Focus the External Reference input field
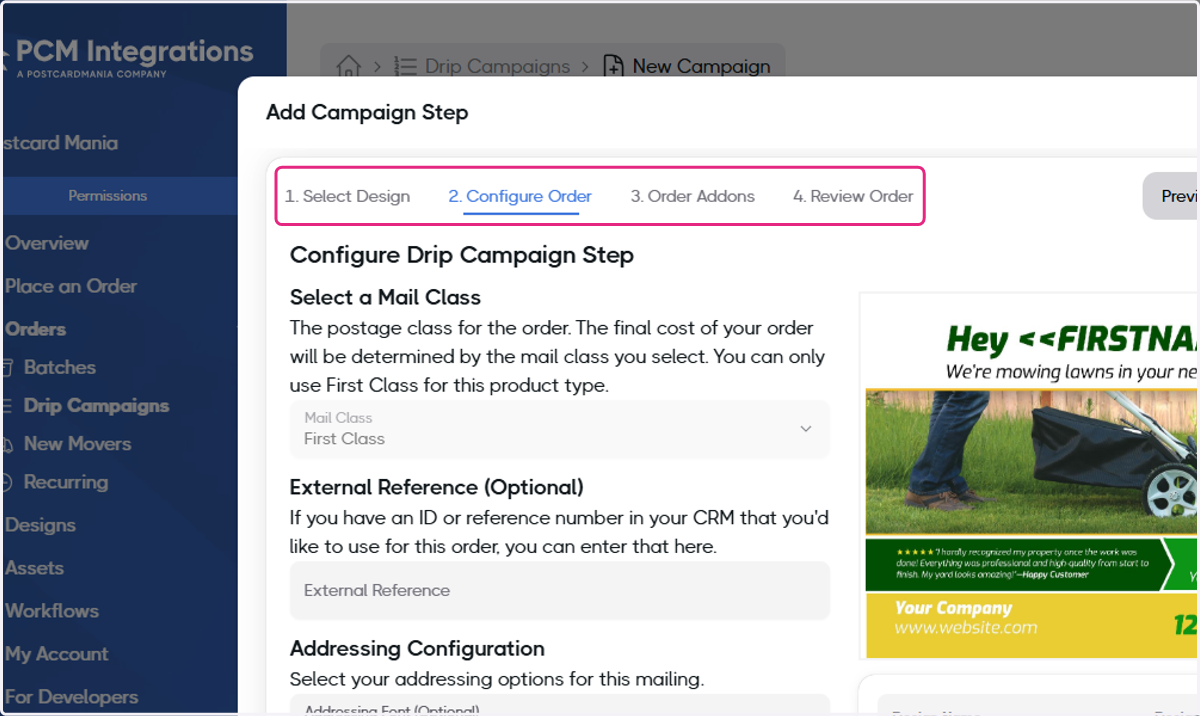This screenshot has width=1200, height=716. point(560,590)
